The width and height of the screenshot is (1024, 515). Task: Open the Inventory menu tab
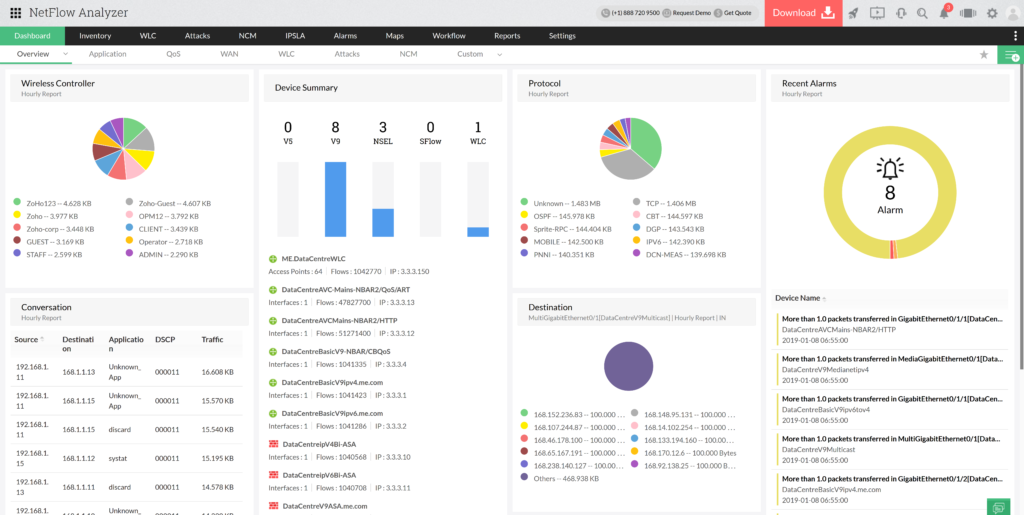pos(95,36)
